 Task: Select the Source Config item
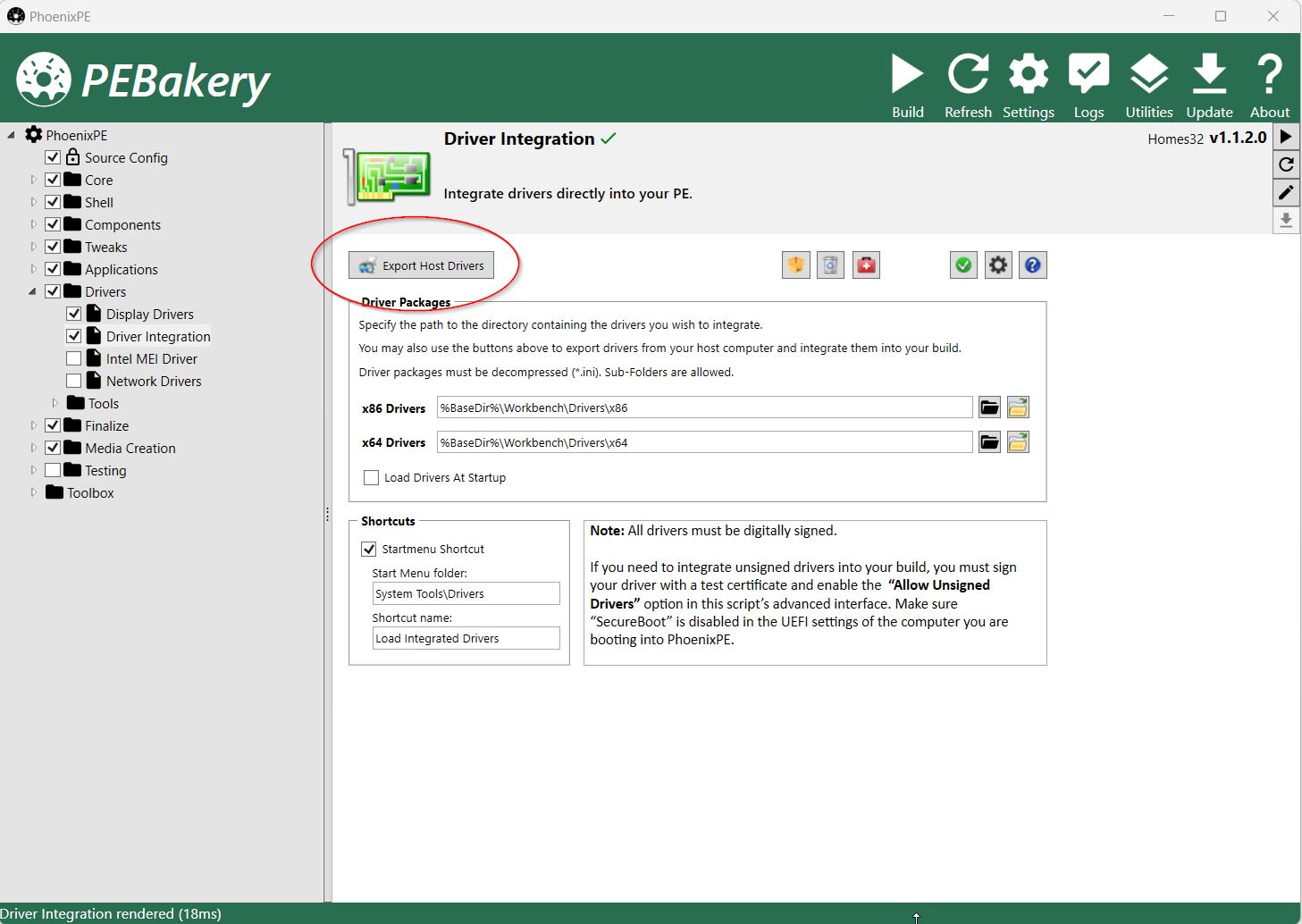pyautogui.click(x=126, y=157)
